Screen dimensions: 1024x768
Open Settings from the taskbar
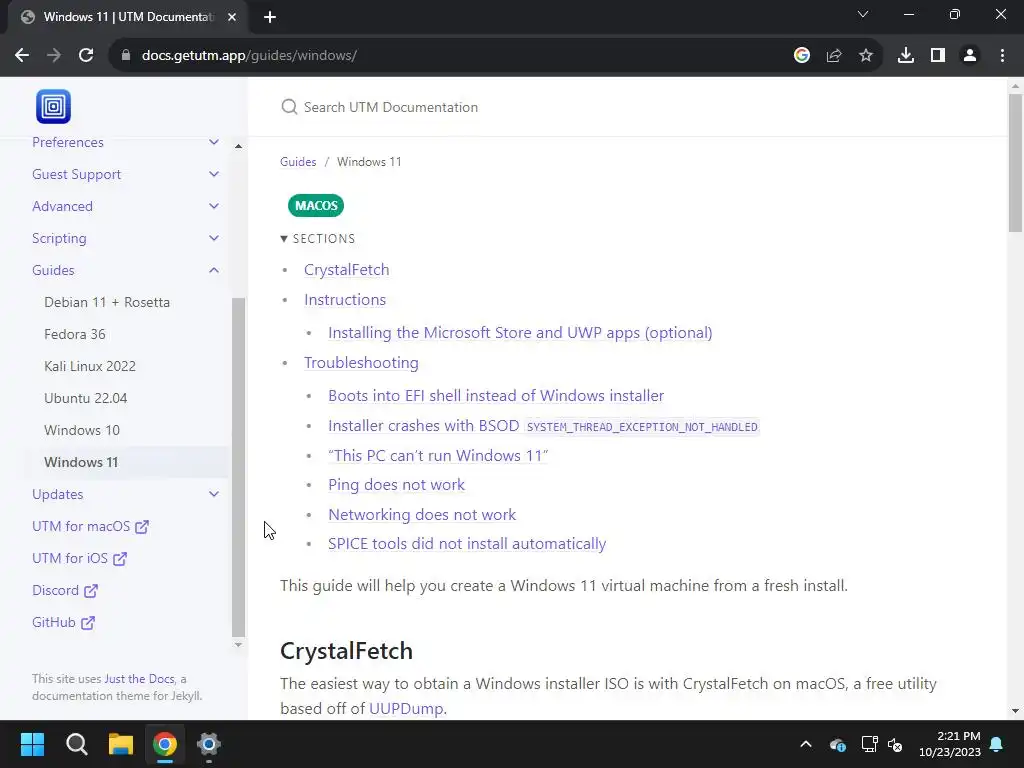pos(208,744)
